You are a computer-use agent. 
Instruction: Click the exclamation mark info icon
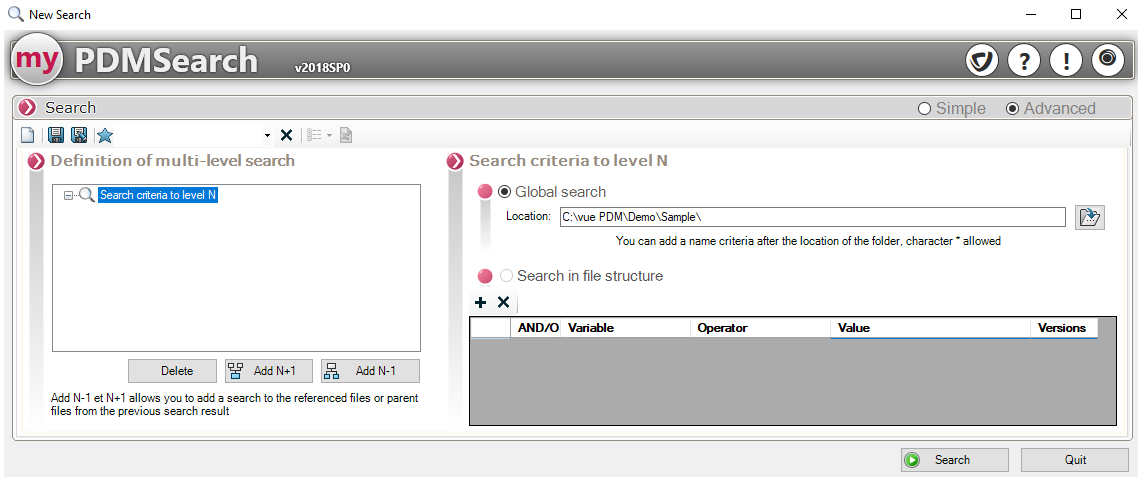(1065, 61)
